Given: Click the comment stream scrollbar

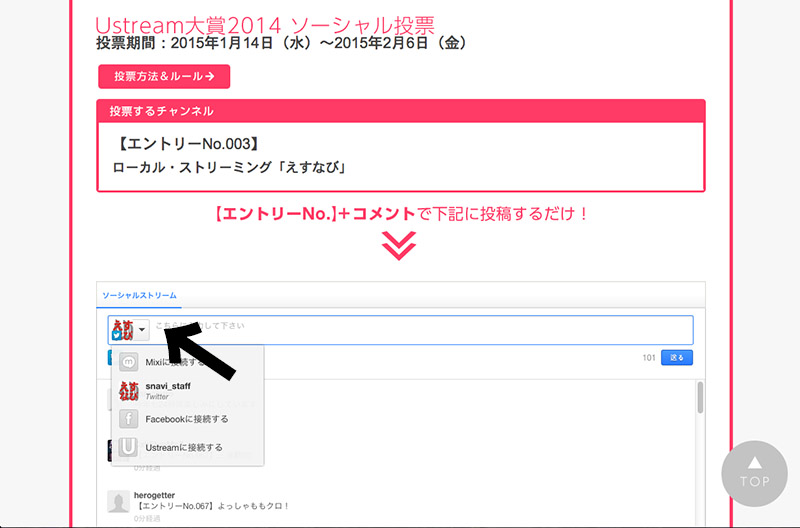Looking at the screenshot, I should point(700,397).
